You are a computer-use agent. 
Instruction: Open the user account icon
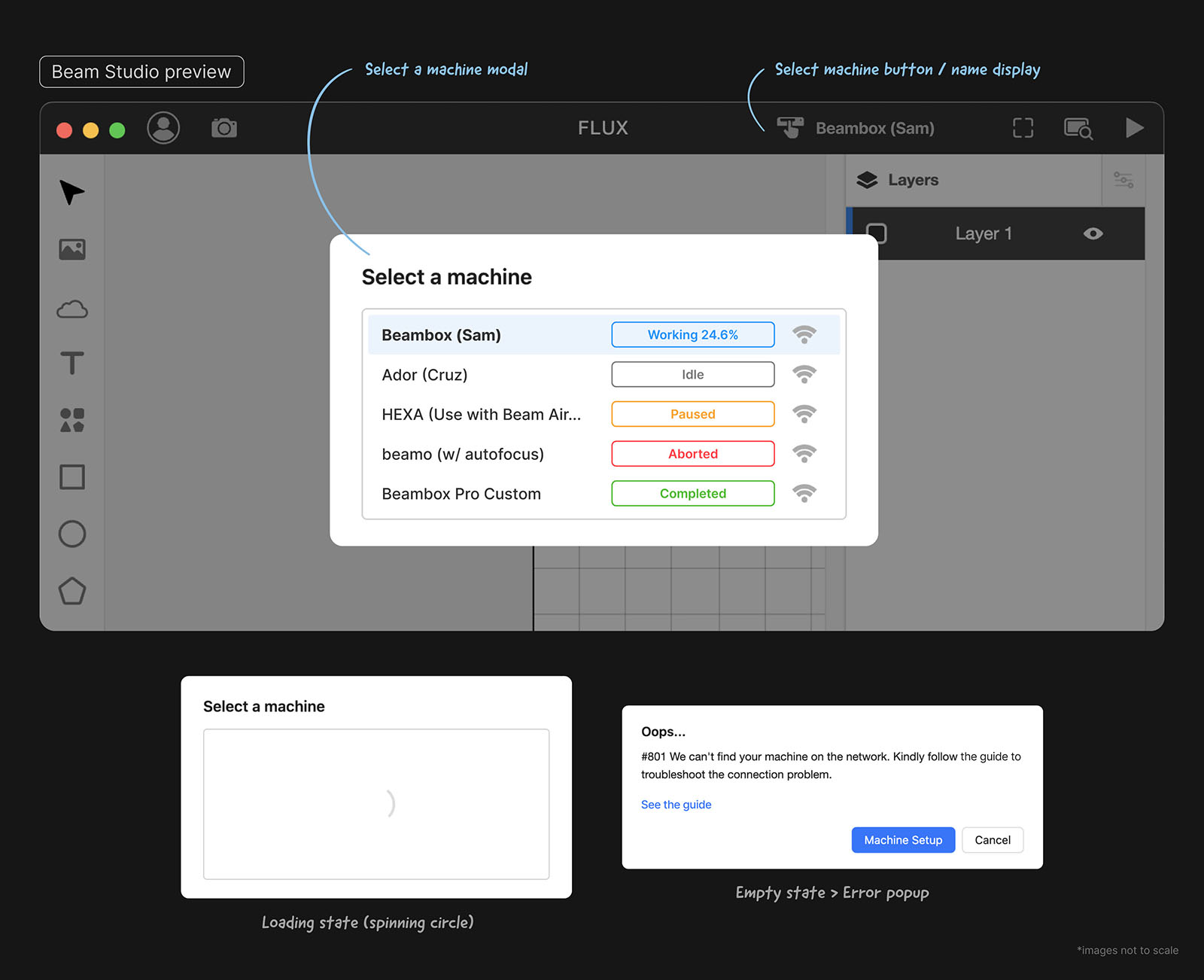pyautogui.click(x=163, y=128)
